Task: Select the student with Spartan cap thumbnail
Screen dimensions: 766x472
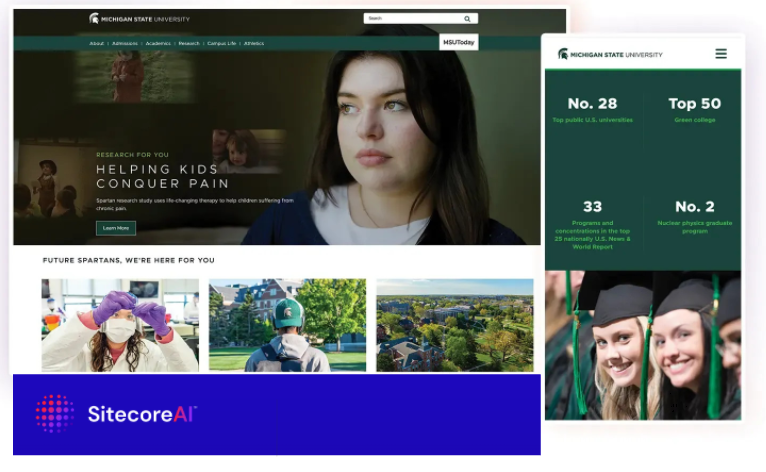Action: [x=287, y=325]
